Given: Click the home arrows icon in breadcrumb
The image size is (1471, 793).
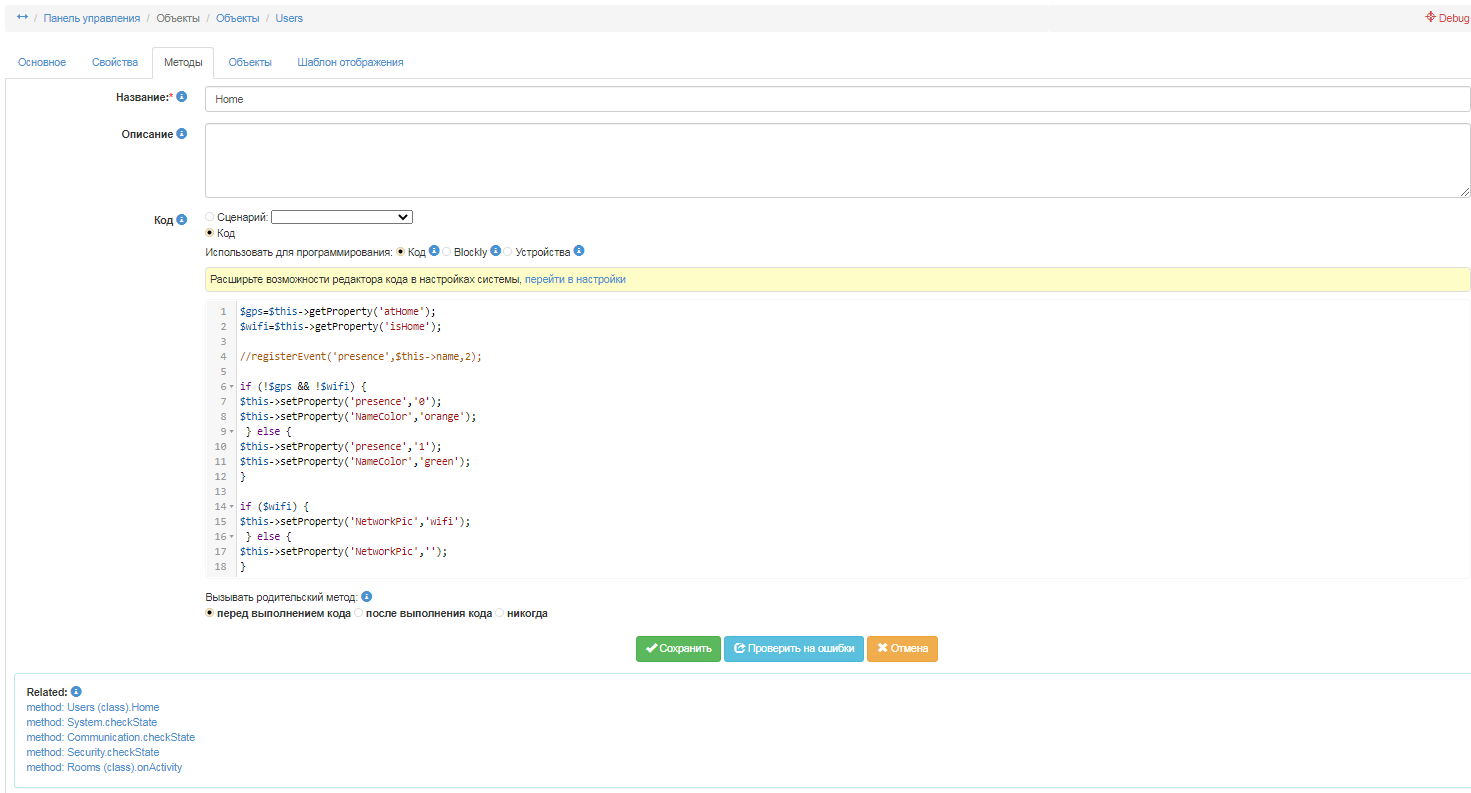Looking at the screenshot, I should pyautogui.click(x=23, y=17).
